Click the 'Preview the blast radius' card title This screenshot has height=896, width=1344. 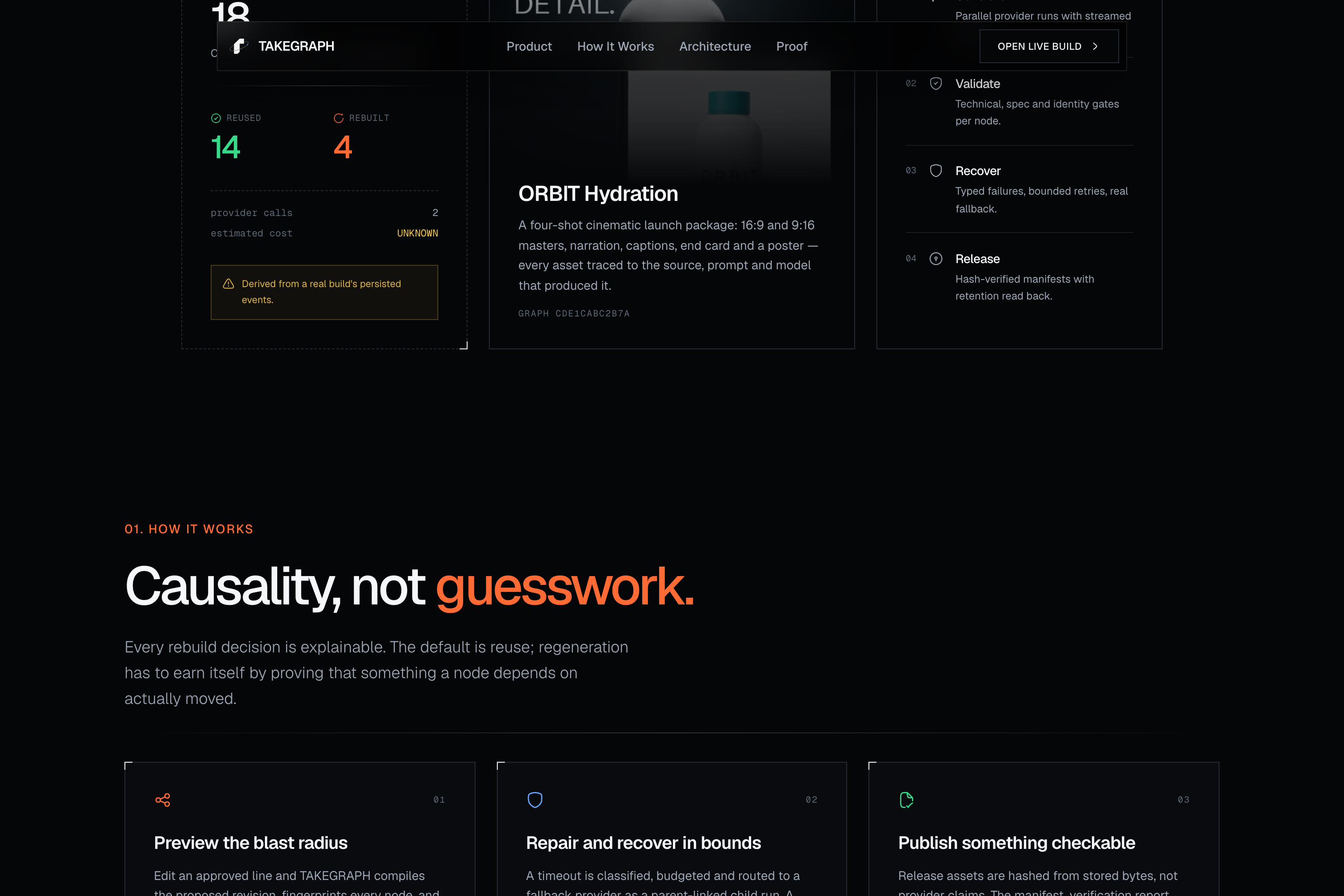coord(251,843)
